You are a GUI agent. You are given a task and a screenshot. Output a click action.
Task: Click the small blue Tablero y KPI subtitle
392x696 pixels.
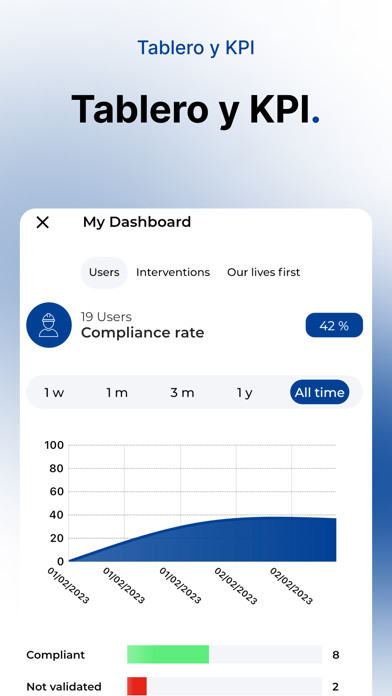tap(196, 48)
